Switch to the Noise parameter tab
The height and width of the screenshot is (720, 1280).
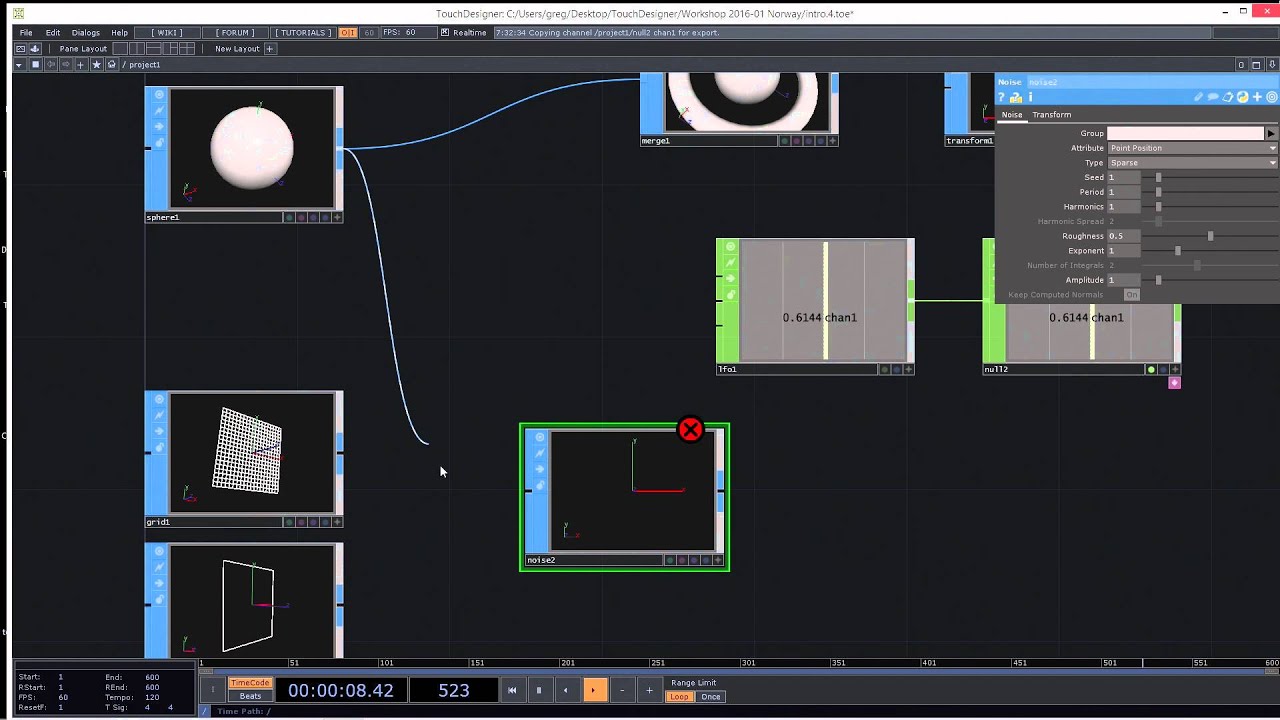pos(1013,115)
